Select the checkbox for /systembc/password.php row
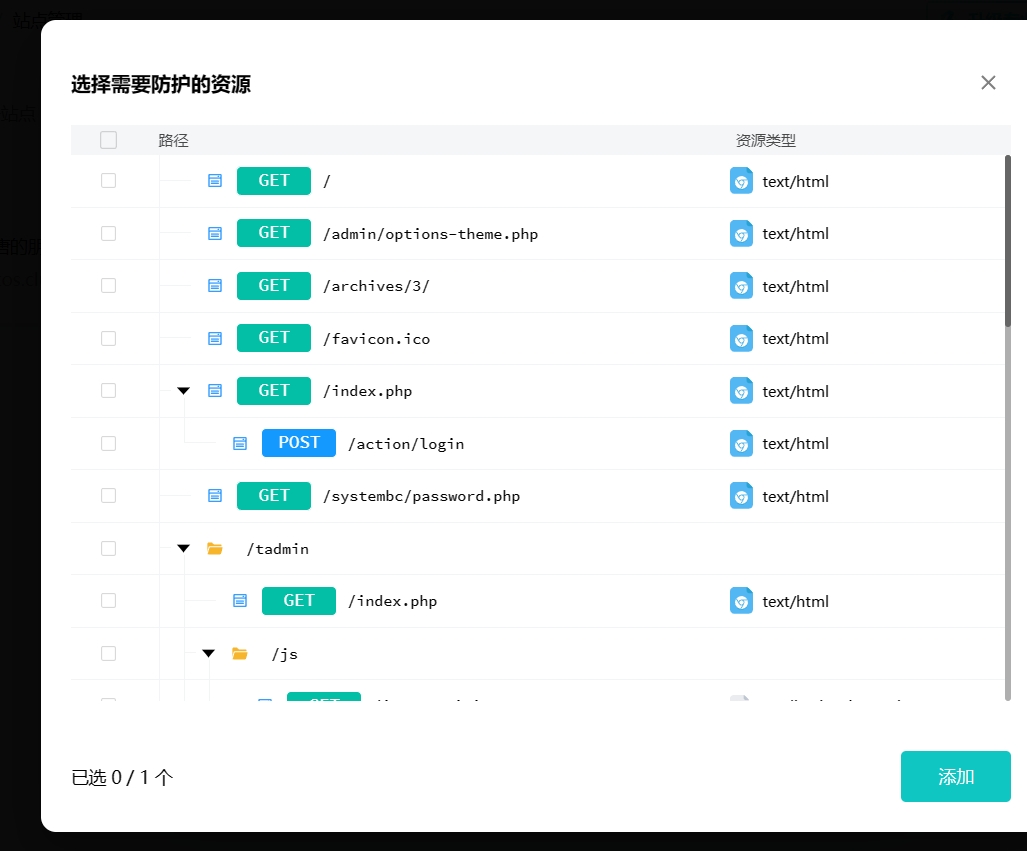 (x=108, y=495)
